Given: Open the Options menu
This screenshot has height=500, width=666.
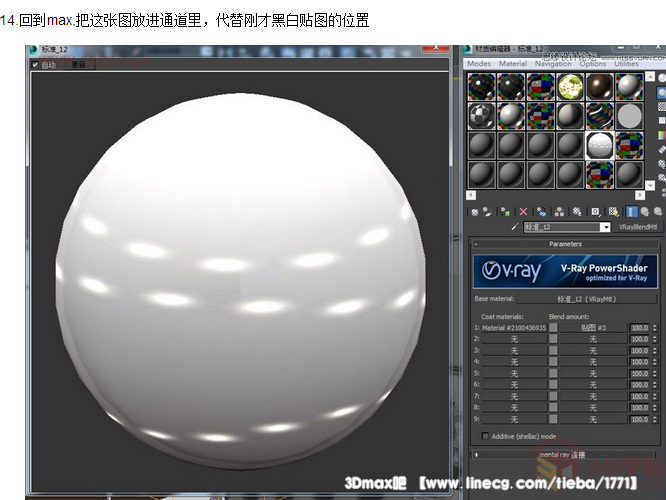Looking at the screenshot, I should tap(593, 64).
